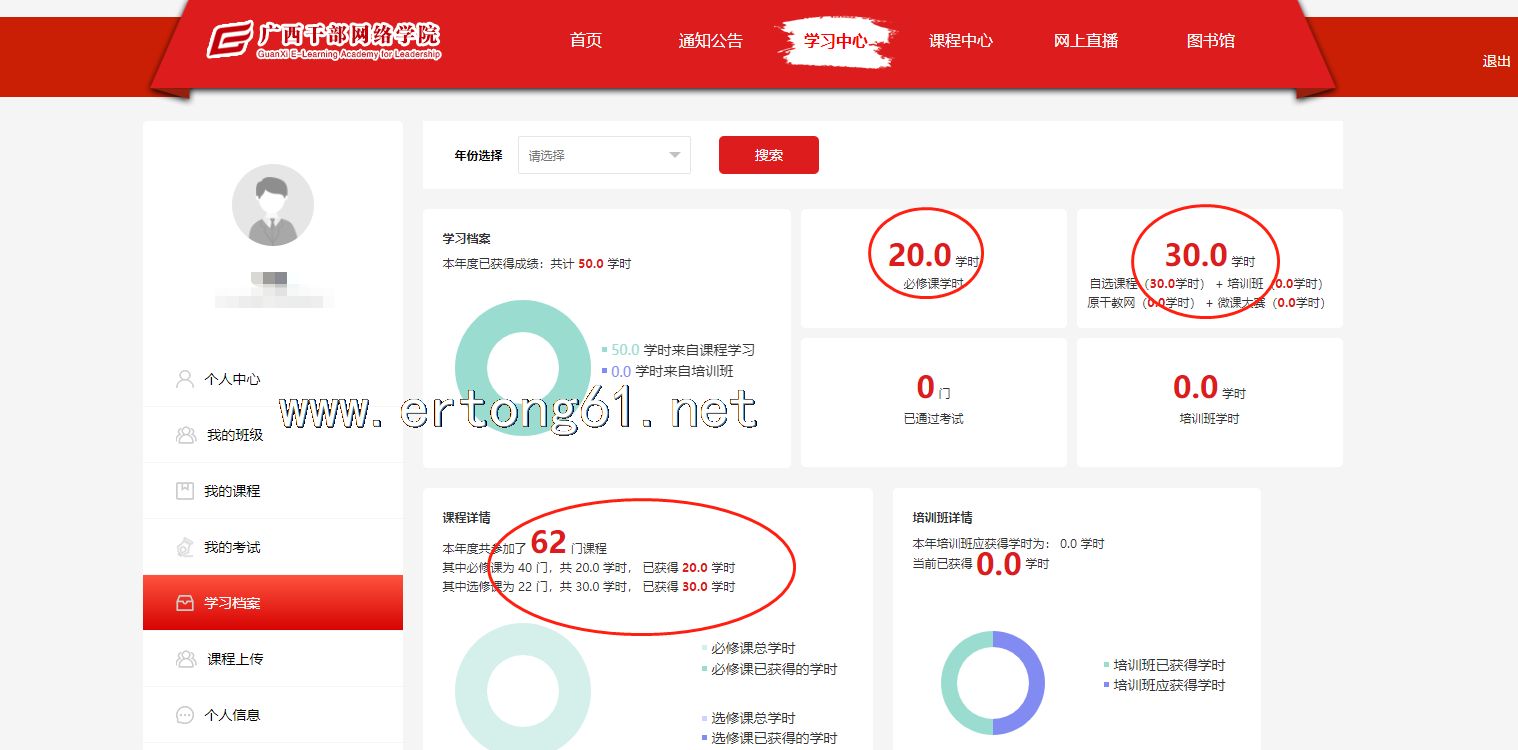
Task: Click the 我的课程 book icon
Action: (x=185, y=491)
